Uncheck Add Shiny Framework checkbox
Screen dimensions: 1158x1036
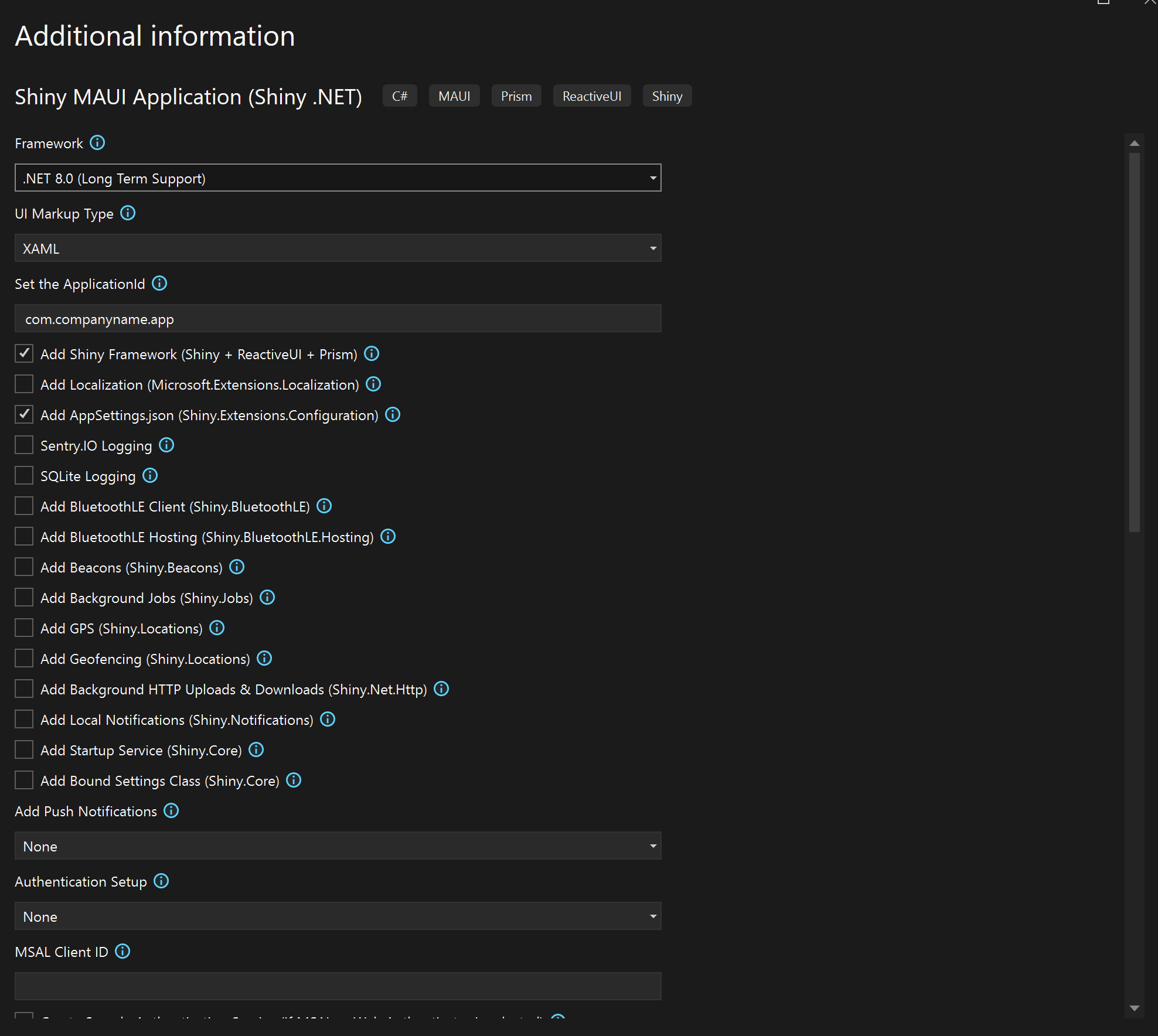[x=24, y=354]
